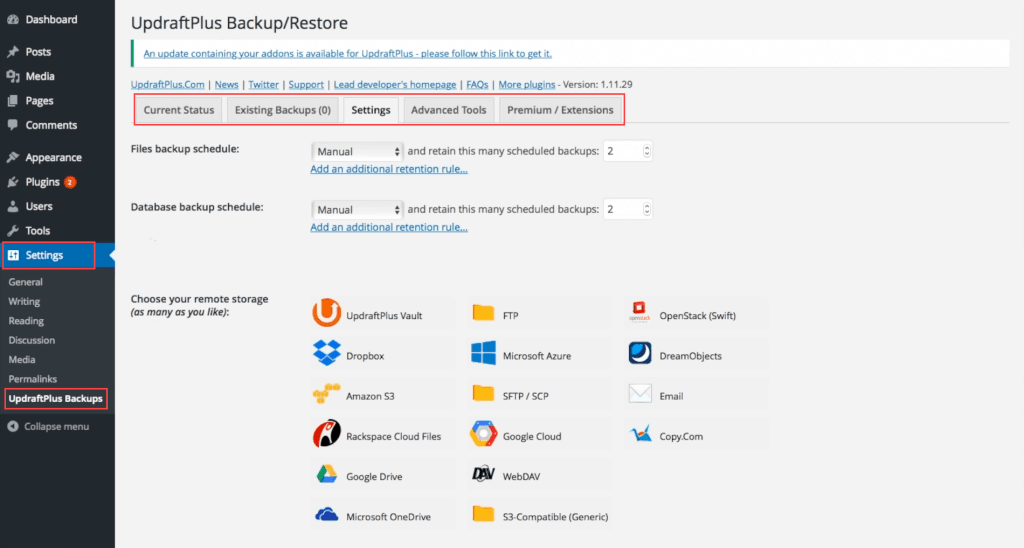
Task: Select the Google Cloud icon
Action: click(484, 435)
